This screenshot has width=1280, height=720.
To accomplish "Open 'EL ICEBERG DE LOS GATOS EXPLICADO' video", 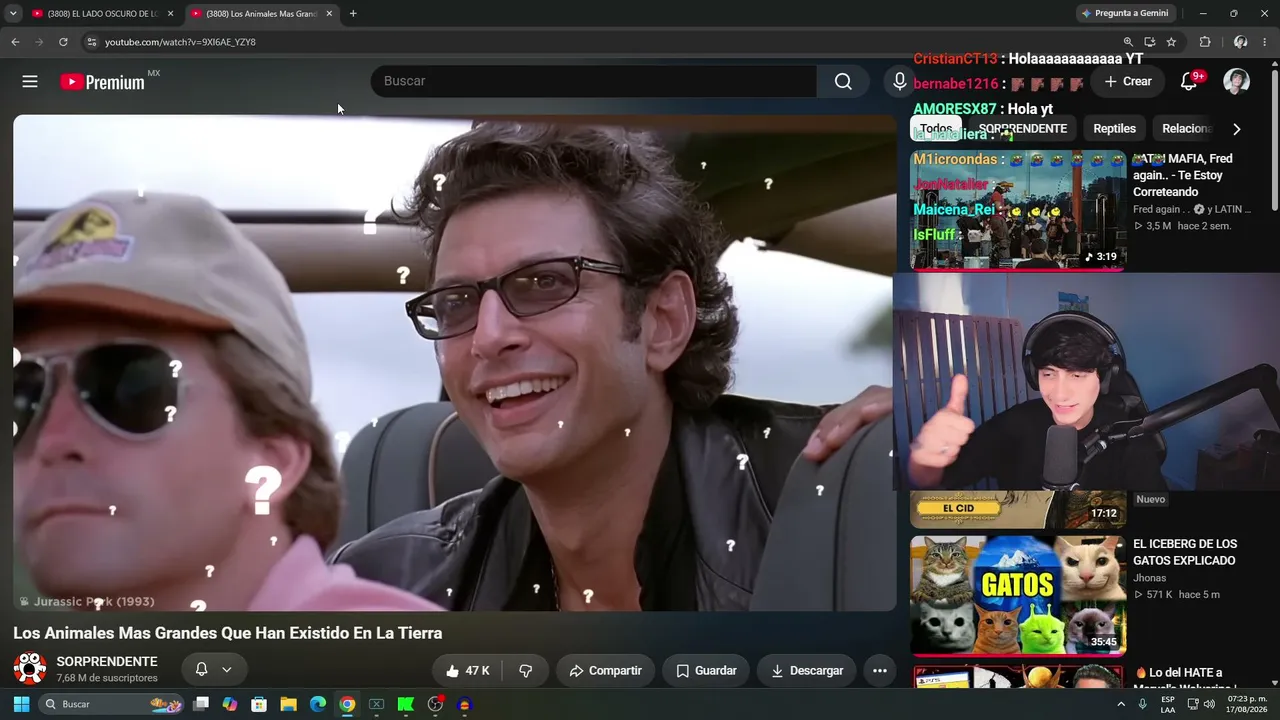I will [1185, 552].
